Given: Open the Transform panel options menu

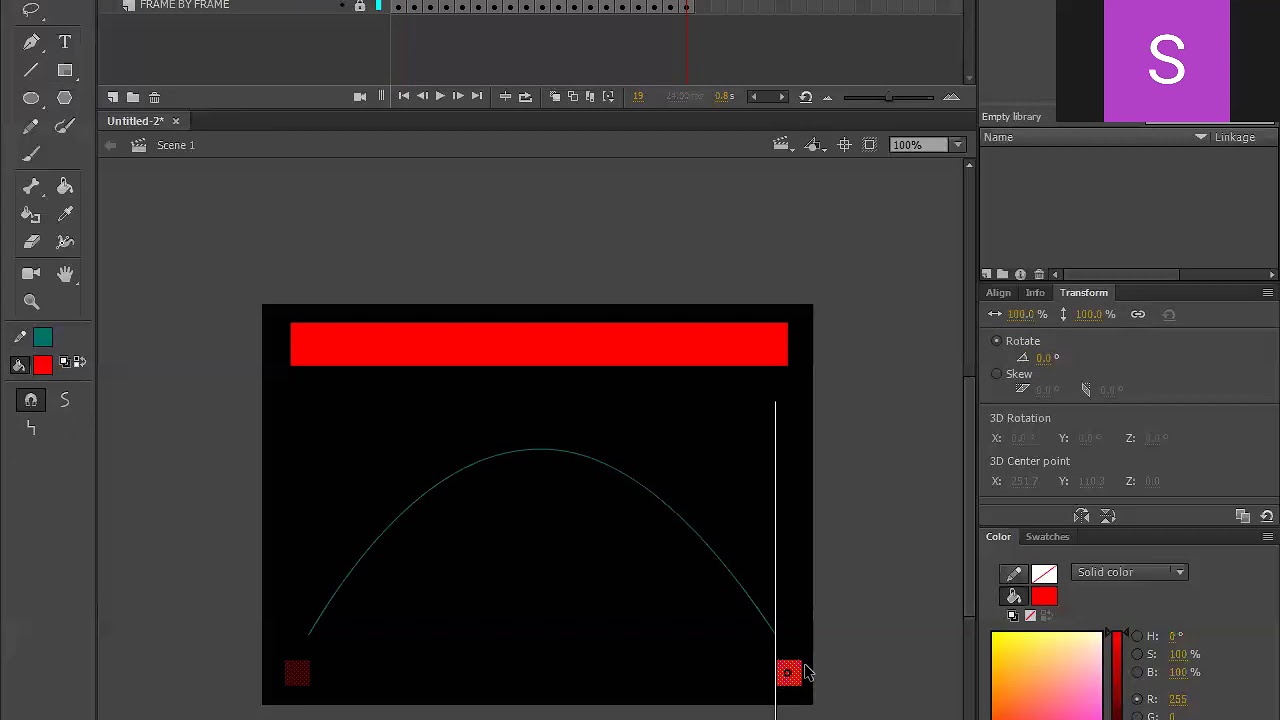Looking at the screenshot, I should [x=1268, y=293].
